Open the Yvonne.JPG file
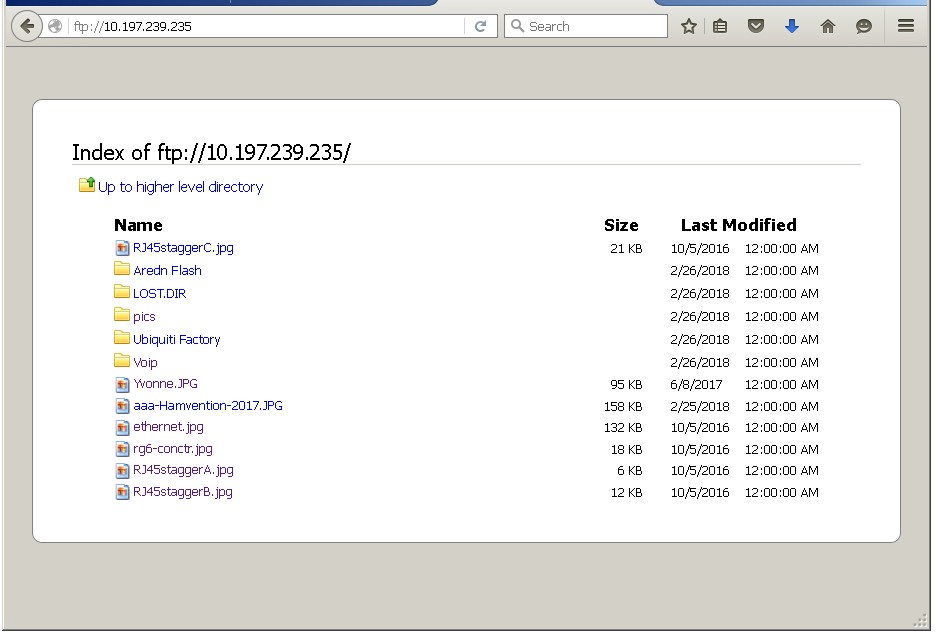The image size is (936, 634). click(165, 384)
